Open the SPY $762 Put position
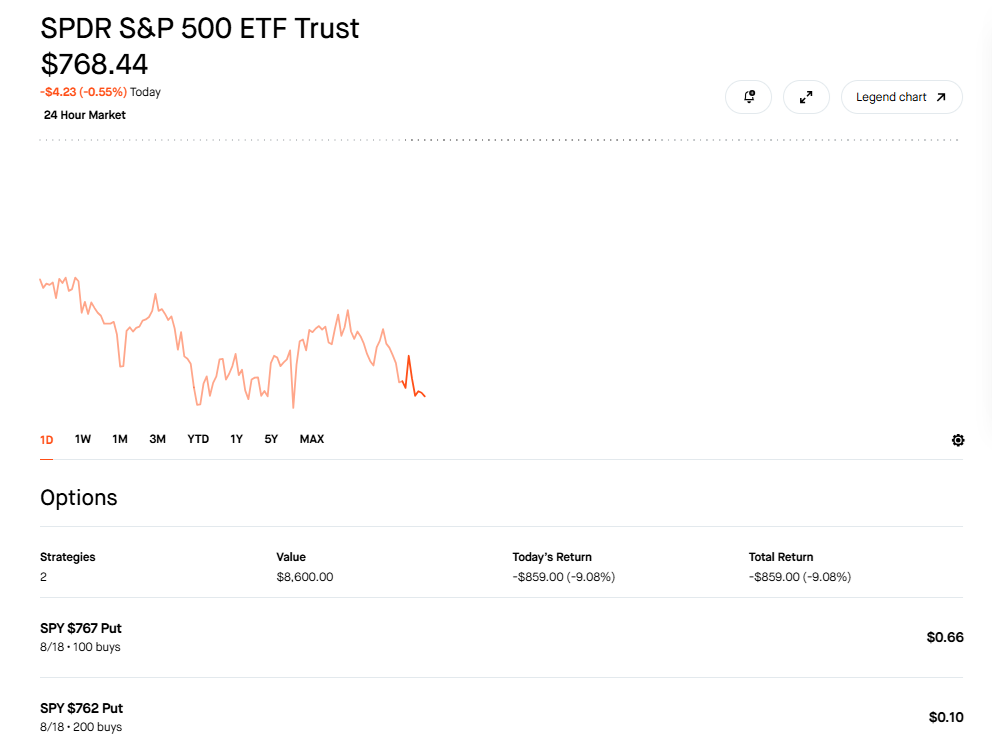Viewport: 992px width, 751px height. (x=501, y=717)
